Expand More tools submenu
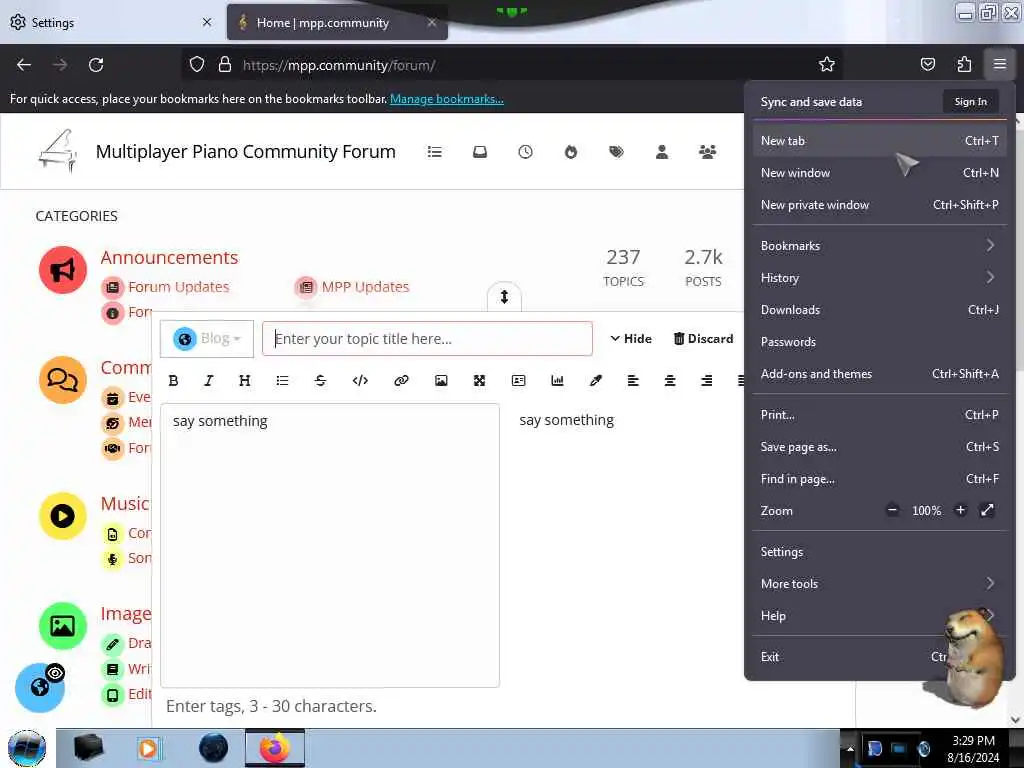Viewport: 1024px width, 768px height. pos(879,583)
